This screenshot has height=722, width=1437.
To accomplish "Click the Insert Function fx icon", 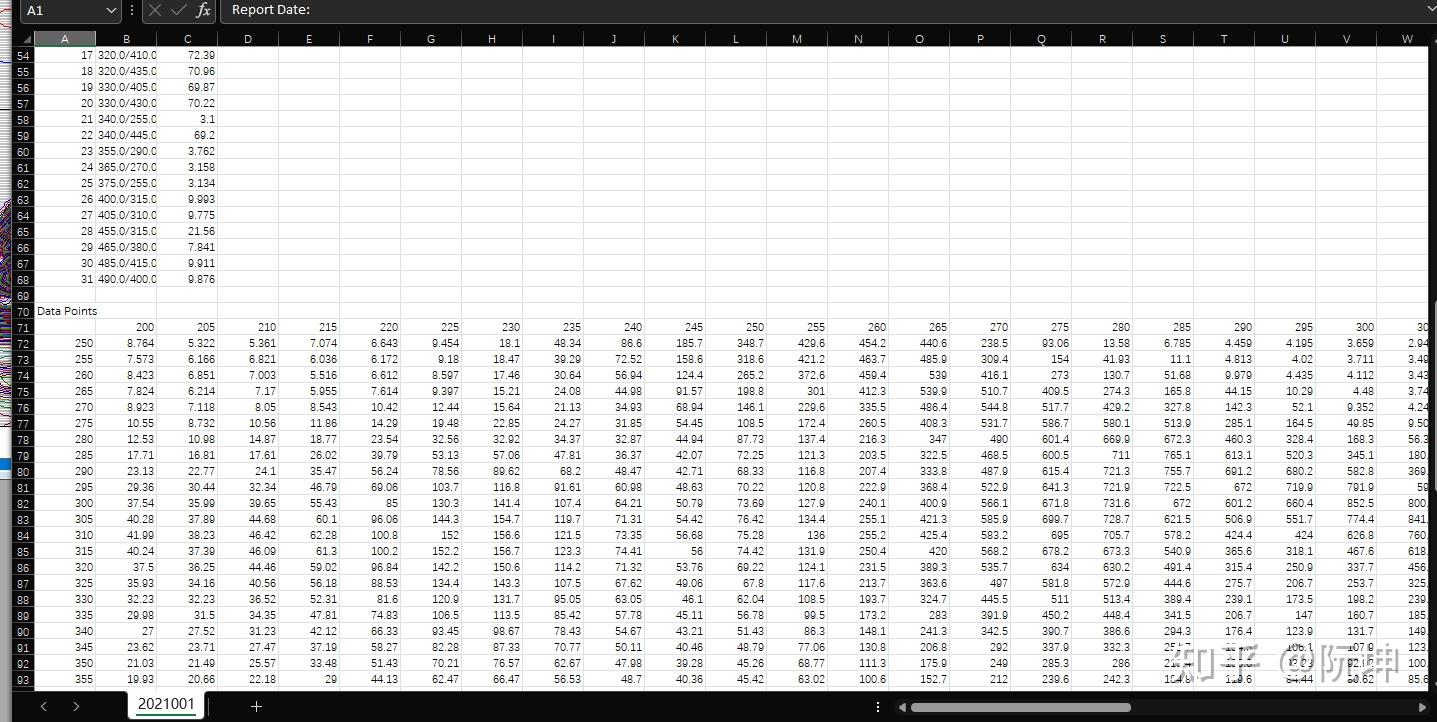I will 203,10.
